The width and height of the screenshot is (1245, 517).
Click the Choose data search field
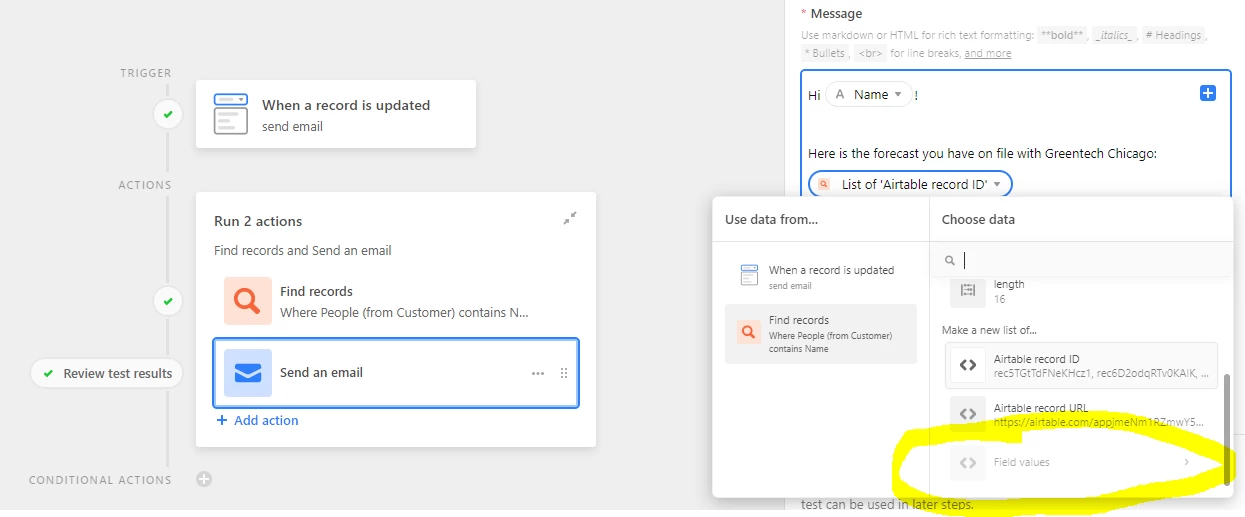tap(1080, 260)
